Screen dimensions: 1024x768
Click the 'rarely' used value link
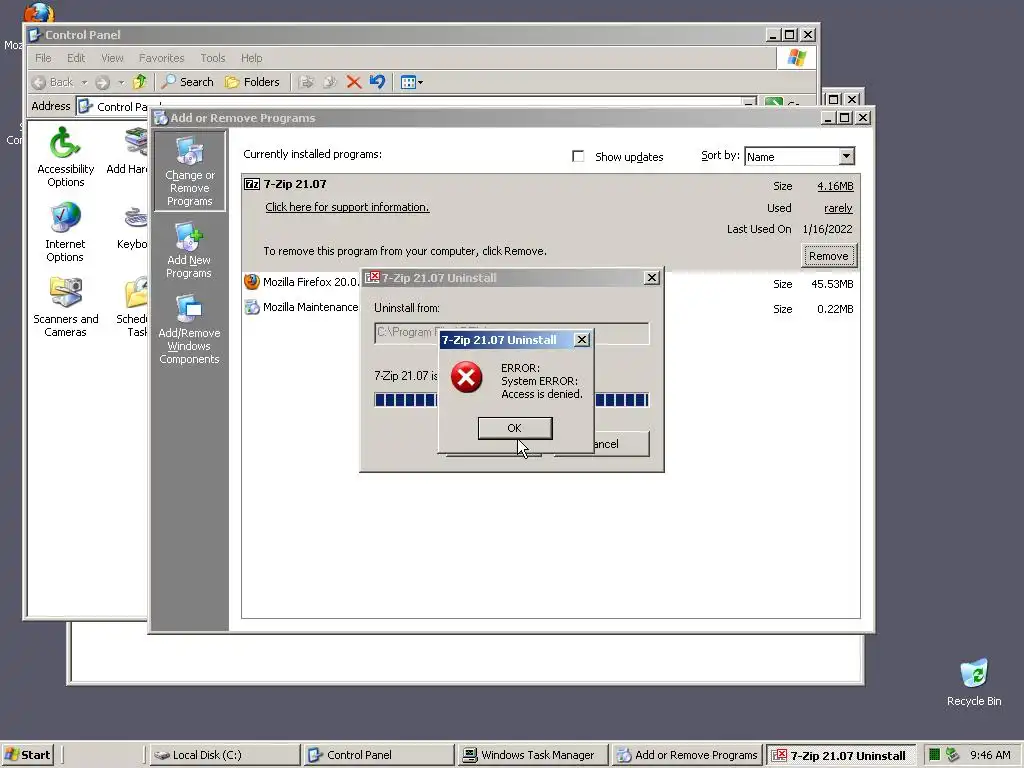[x=838, y=208]
